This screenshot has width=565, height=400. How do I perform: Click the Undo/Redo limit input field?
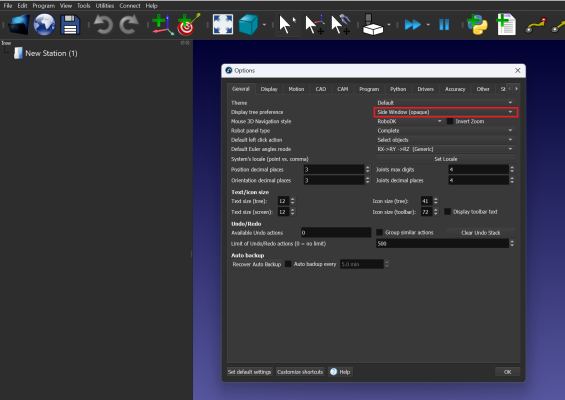coord(442,244)
